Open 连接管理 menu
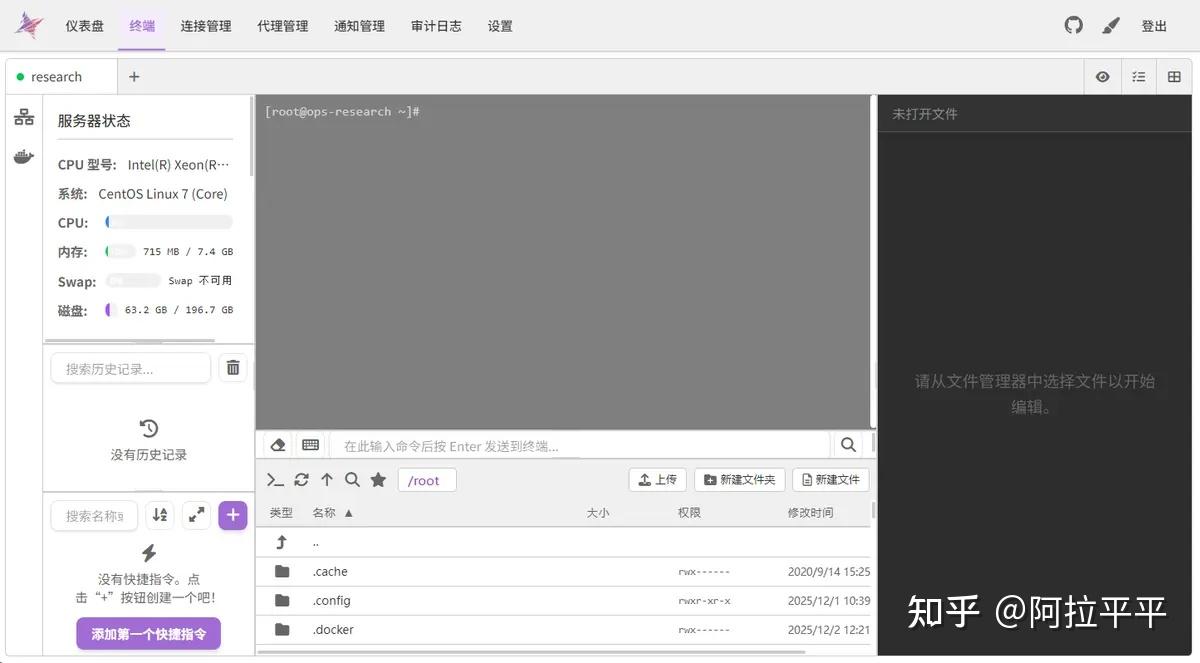The image size is (1200, 663). point(206,26)
